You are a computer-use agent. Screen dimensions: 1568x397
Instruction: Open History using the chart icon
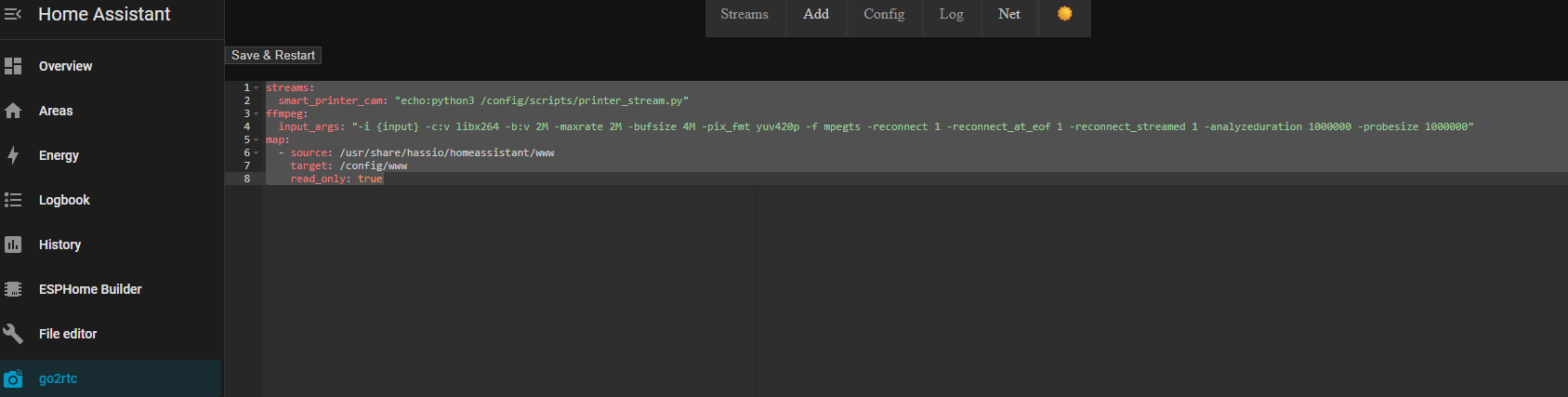coord(13,245)
